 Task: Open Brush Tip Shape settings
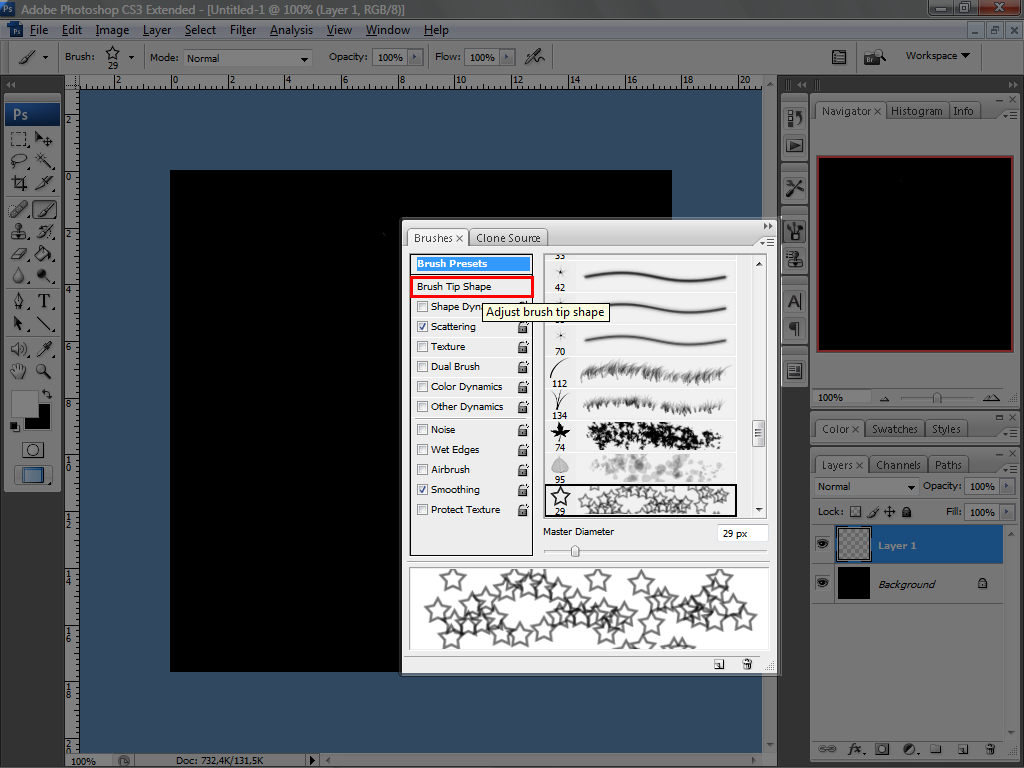click(x=472, y=287)
